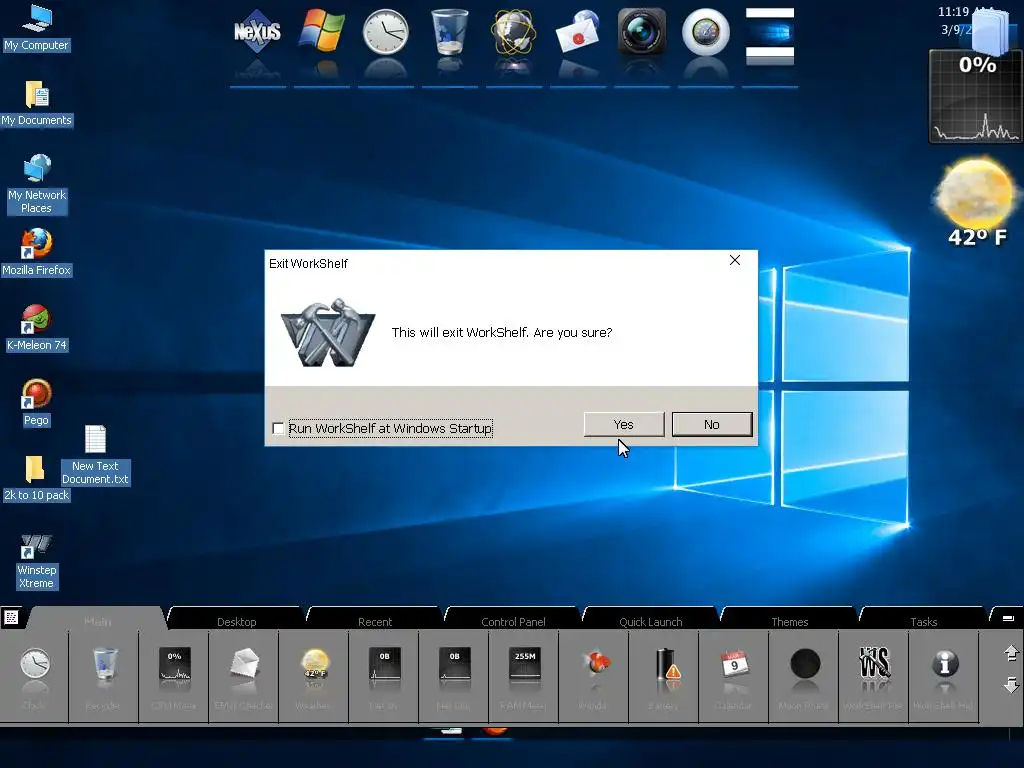Click Yes to exit WorkShelf
Screen dimensions: 1024x768
[624, 424]
